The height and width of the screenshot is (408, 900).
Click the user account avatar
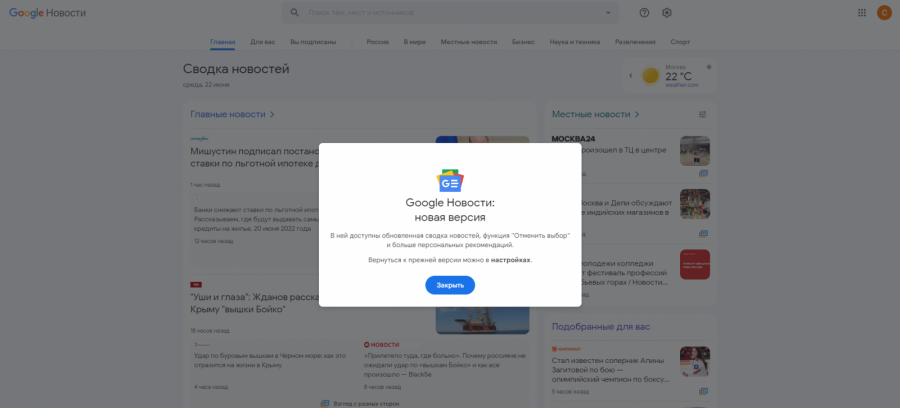[884, 13]
